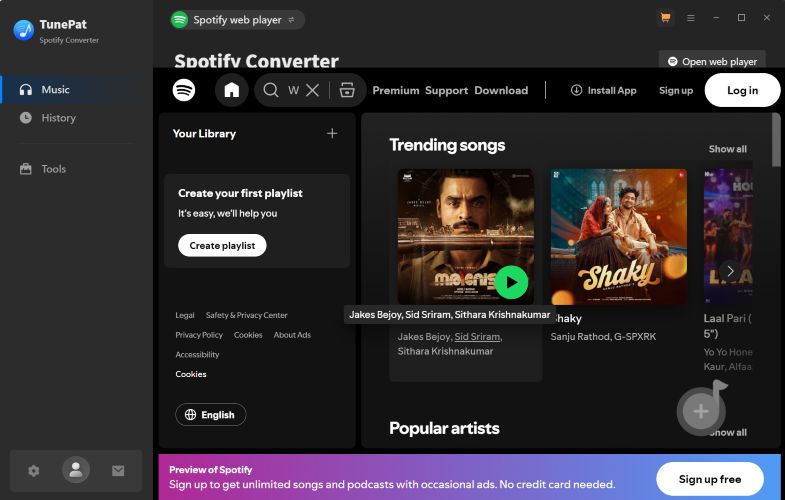Click the floating add music button

coord(702,410)
